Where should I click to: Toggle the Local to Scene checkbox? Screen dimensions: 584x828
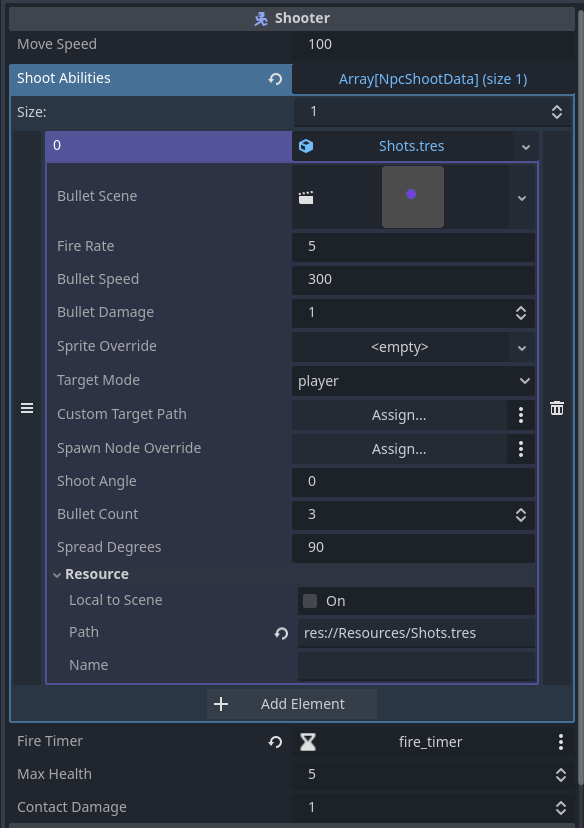point(310,601)
